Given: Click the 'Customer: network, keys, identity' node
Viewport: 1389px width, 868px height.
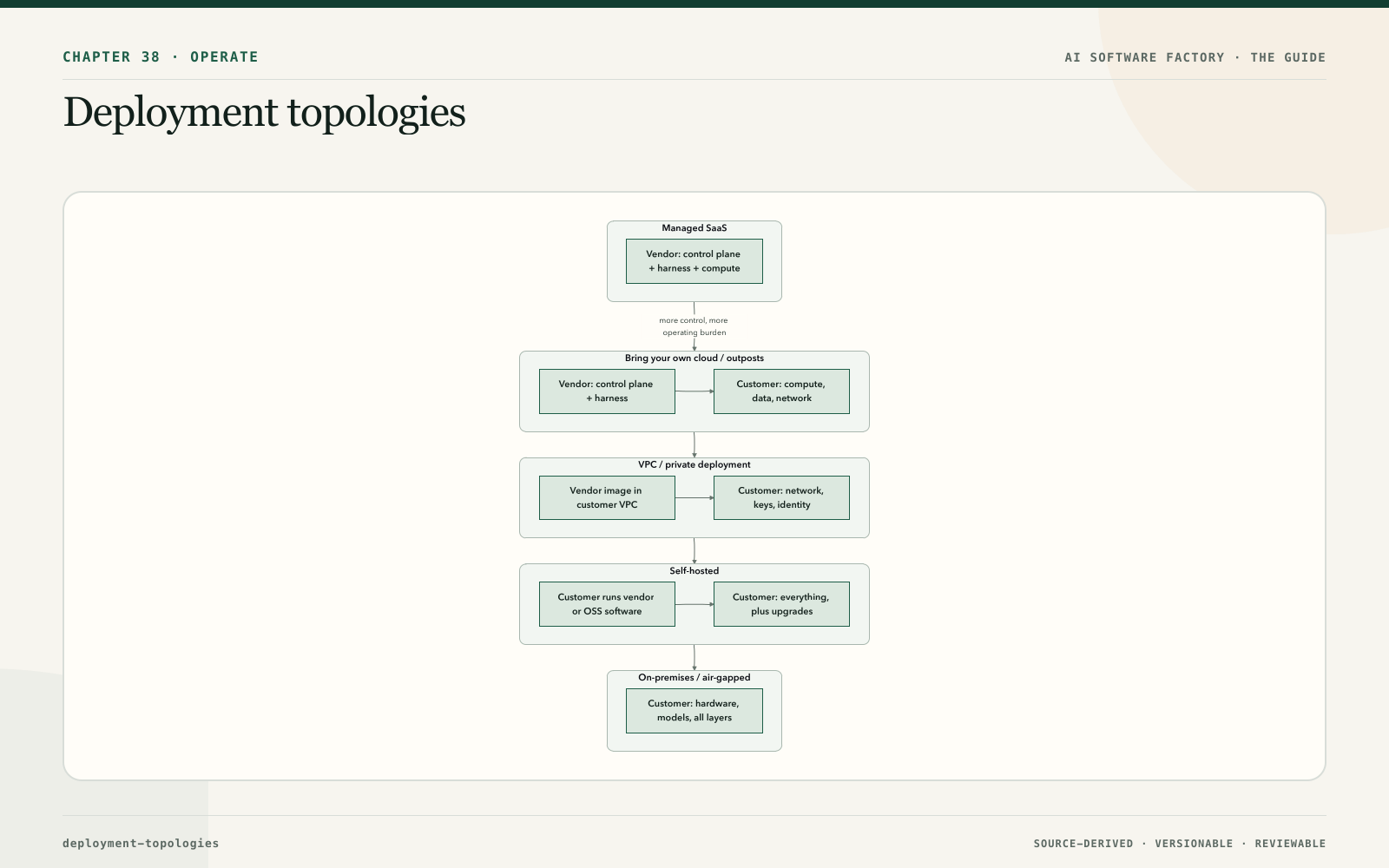Looking at the screenshot, I should [x=781, y=497].
